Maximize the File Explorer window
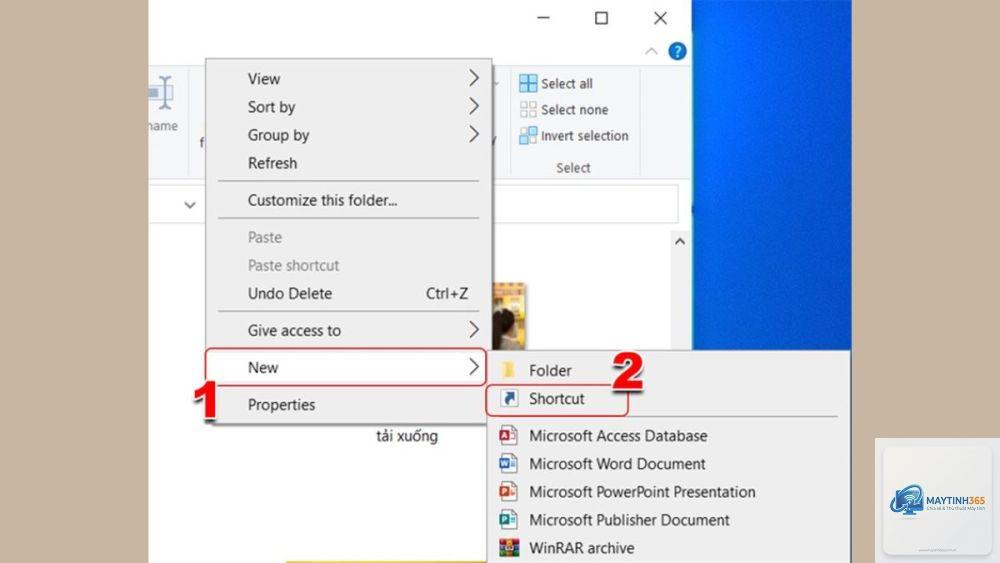This screenshot has width=1000, height=563. (x=601, y=18)
